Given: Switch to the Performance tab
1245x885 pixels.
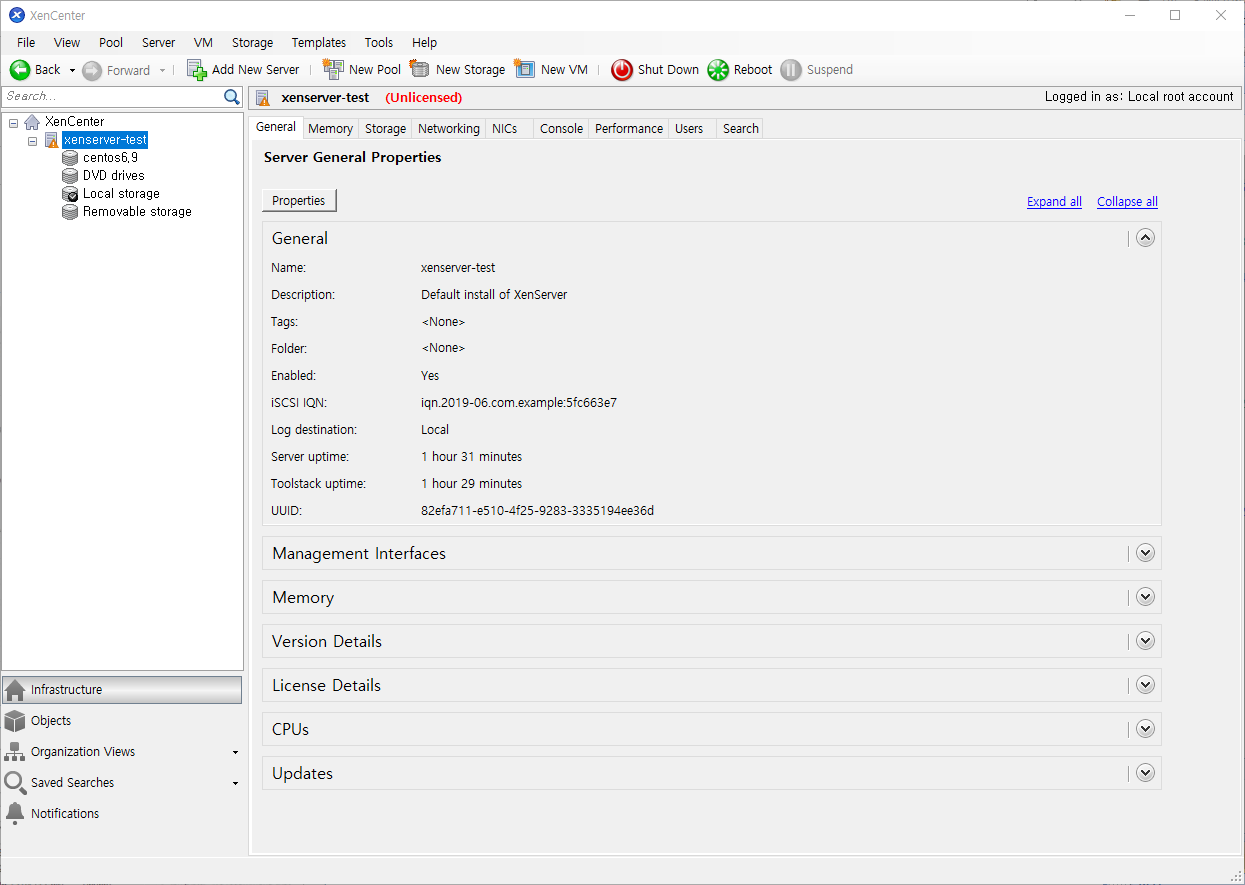Looking at the screenshot, I should [629, 129].
